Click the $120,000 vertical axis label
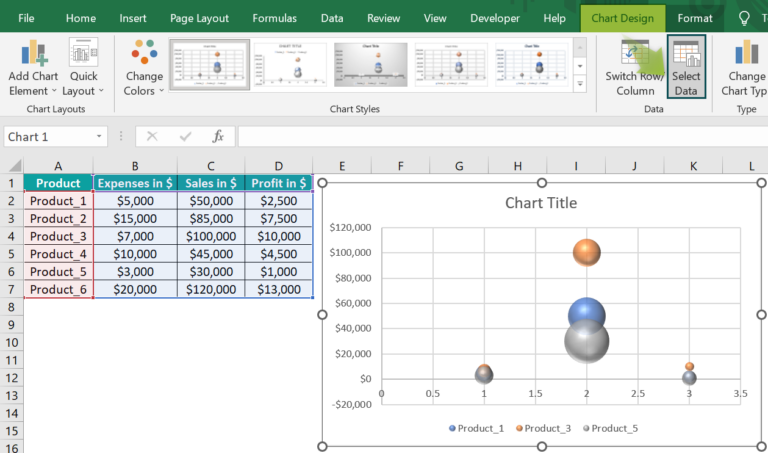This screenshot has height=453, width=768. coord(350,227)
